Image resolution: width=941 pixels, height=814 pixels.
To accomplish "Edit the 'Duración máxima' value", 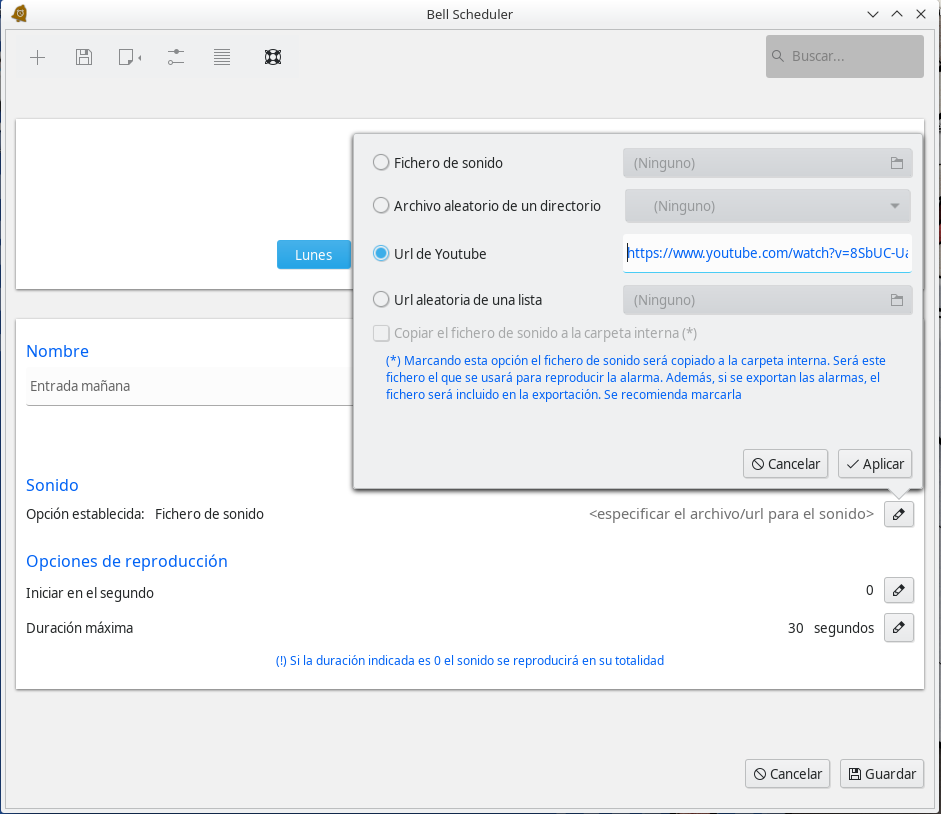I will pyautogui.click(x=898, y=628).
